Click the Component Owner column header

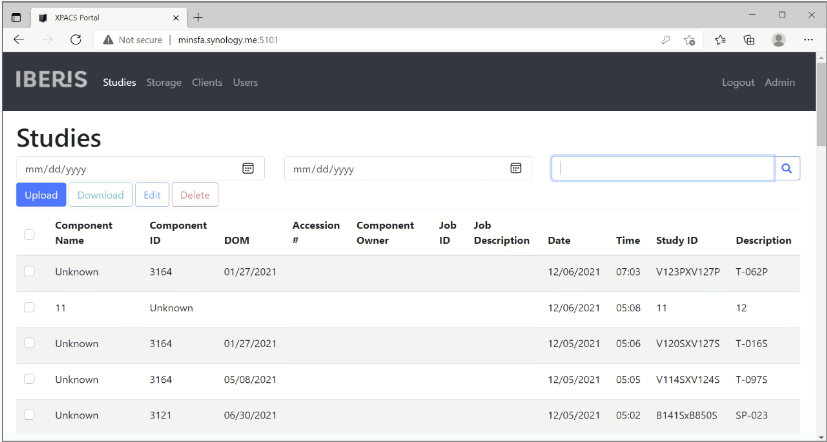pyautogui.click(x=385, y=233)
